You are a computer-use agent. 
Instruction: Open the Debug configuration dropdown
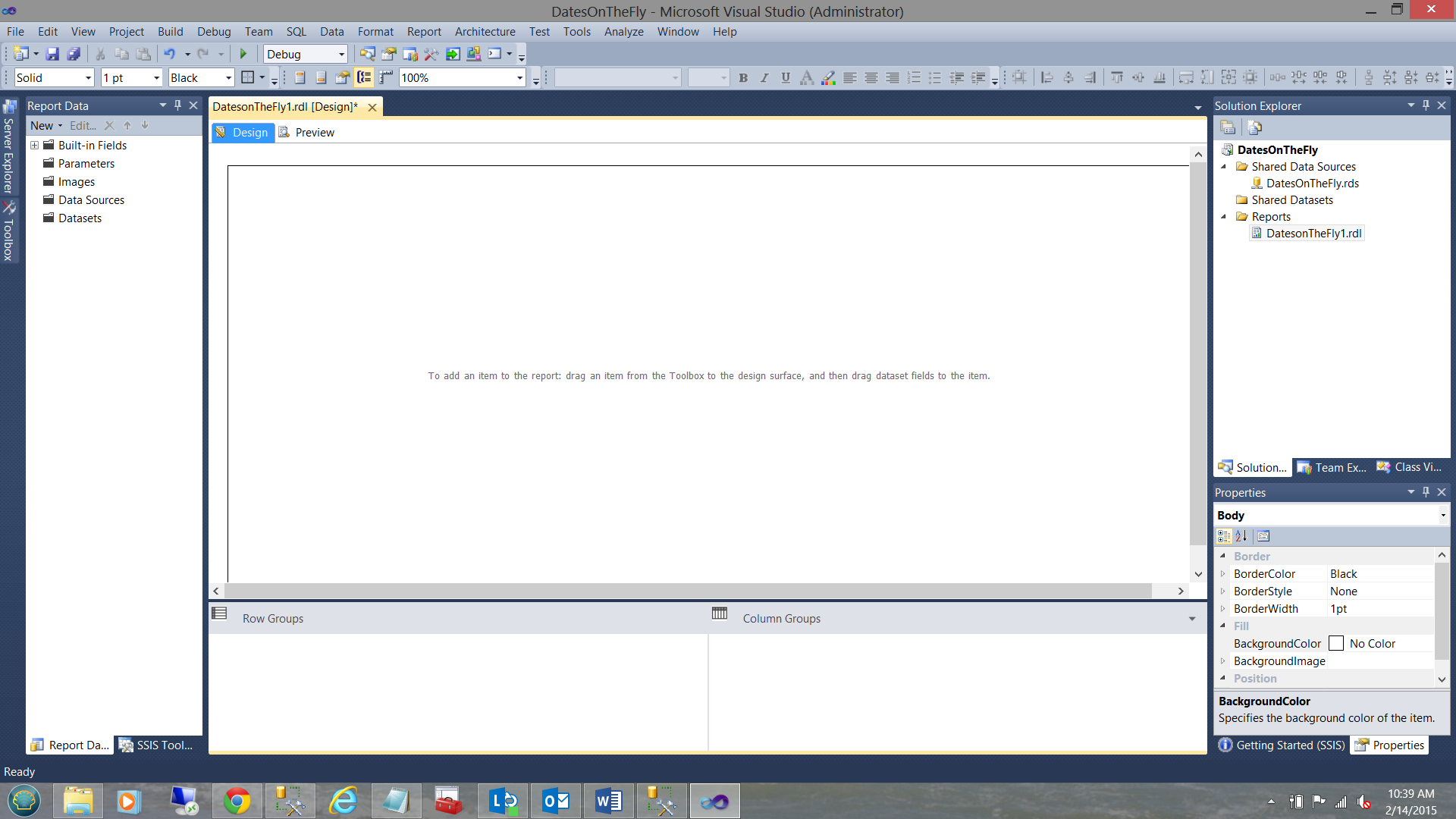pyautogui.click(x=341, y=54)
